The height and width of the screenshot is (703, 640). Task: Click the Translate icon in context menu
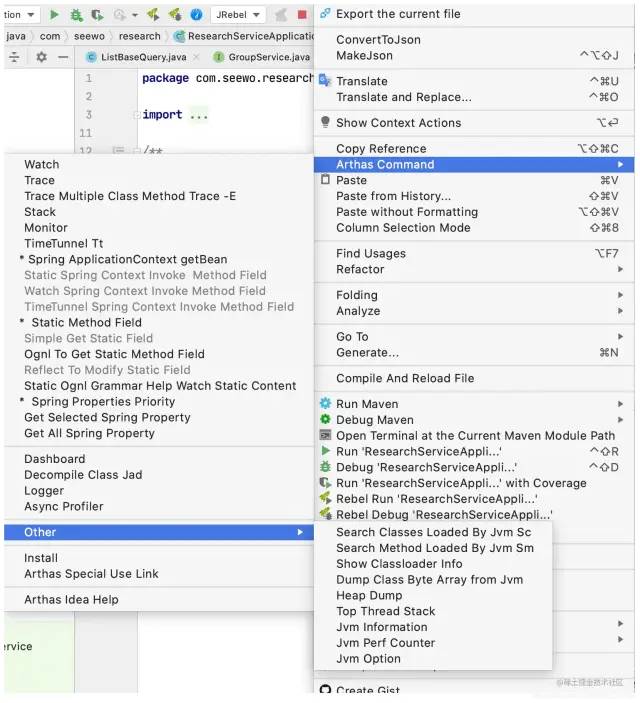(325, 81)
